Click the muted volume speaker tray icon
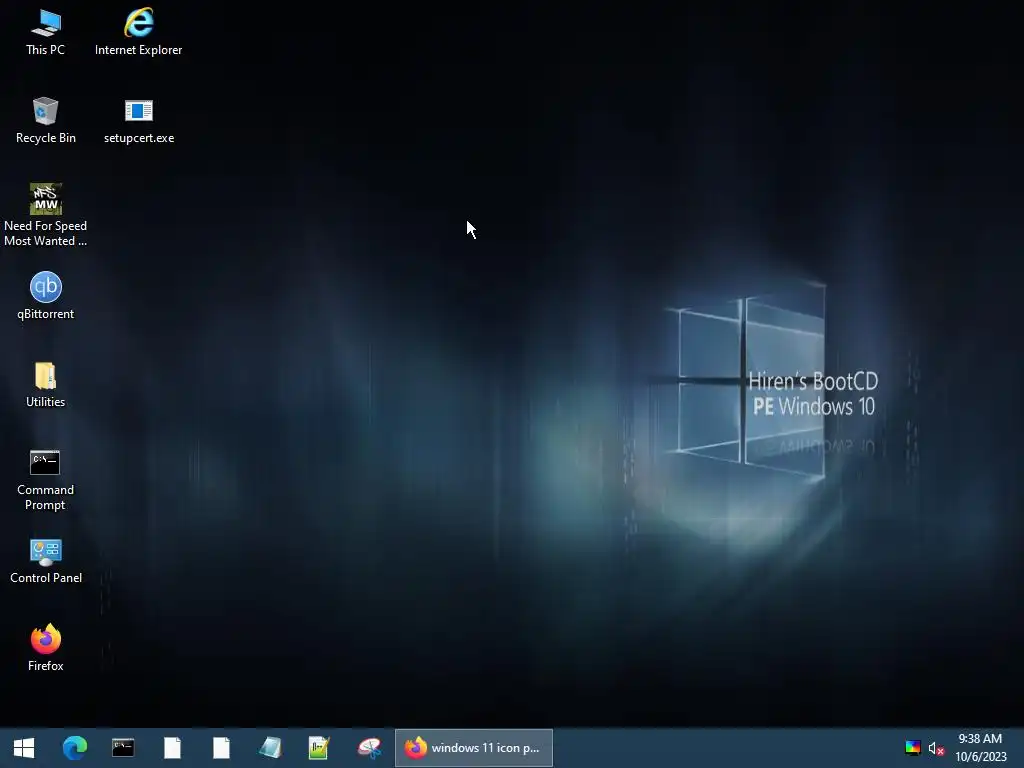 (x=936, y=748)
